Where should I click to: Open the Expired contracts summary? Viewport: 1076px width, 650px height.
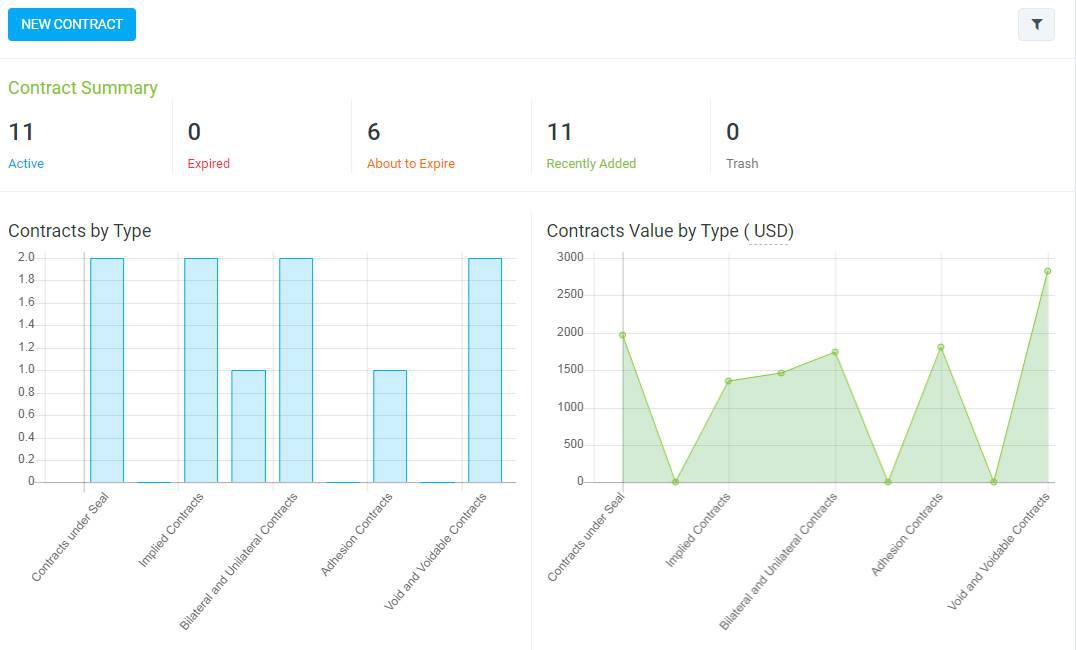pos(208,163)
